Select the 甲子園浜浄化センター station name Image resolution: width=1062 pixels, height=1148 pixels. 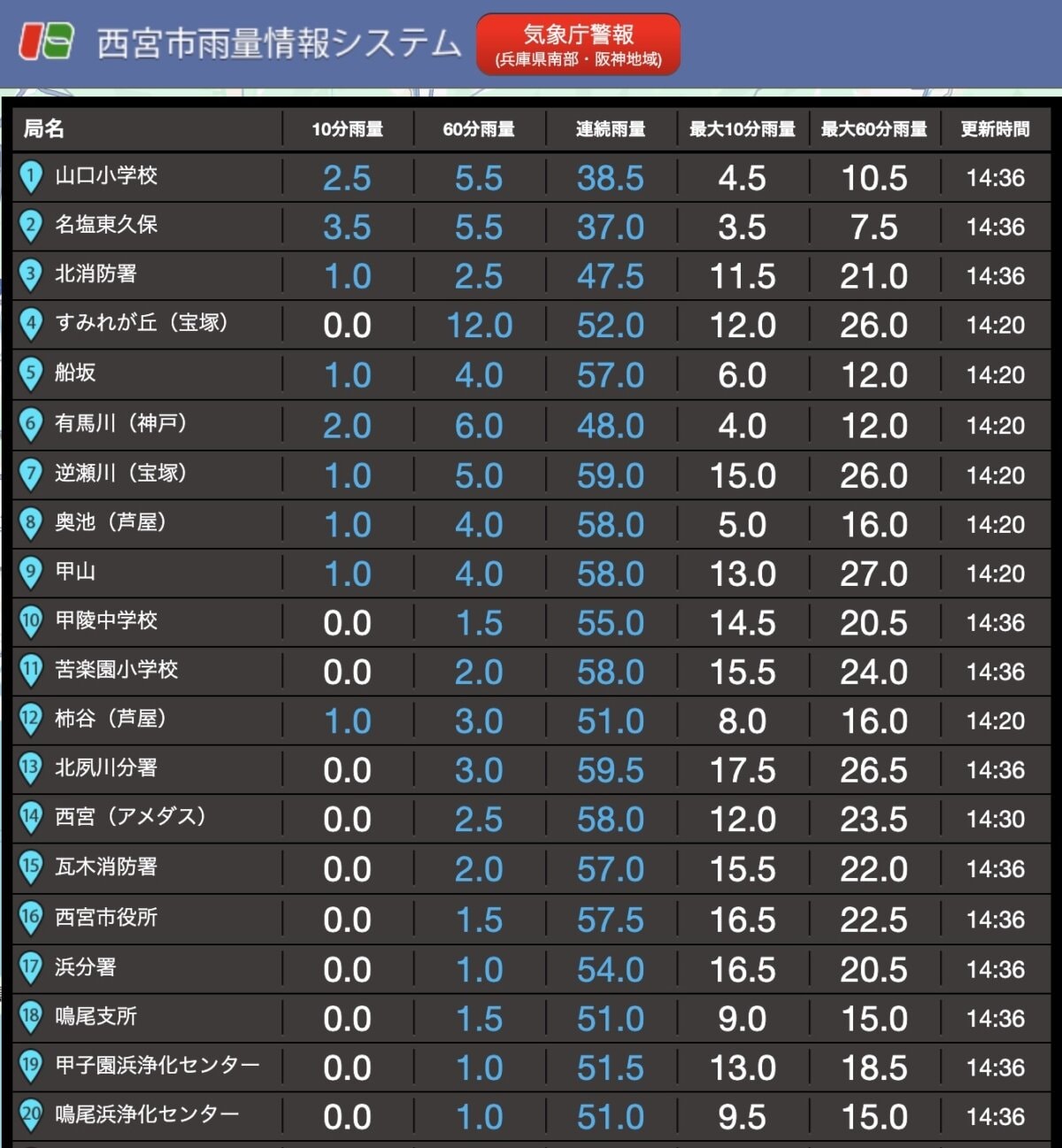[158, 1065]
